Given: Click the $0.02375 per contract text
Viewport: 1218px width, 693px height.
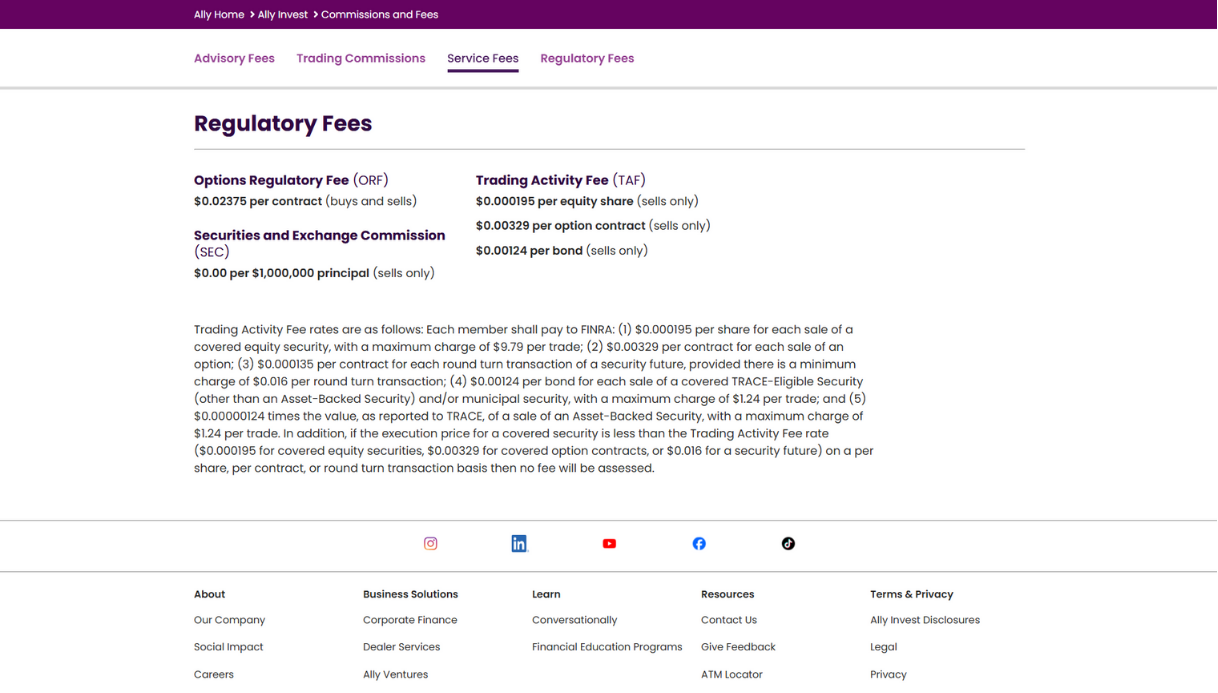Looking at the screenshot, I should coord(258,201).
